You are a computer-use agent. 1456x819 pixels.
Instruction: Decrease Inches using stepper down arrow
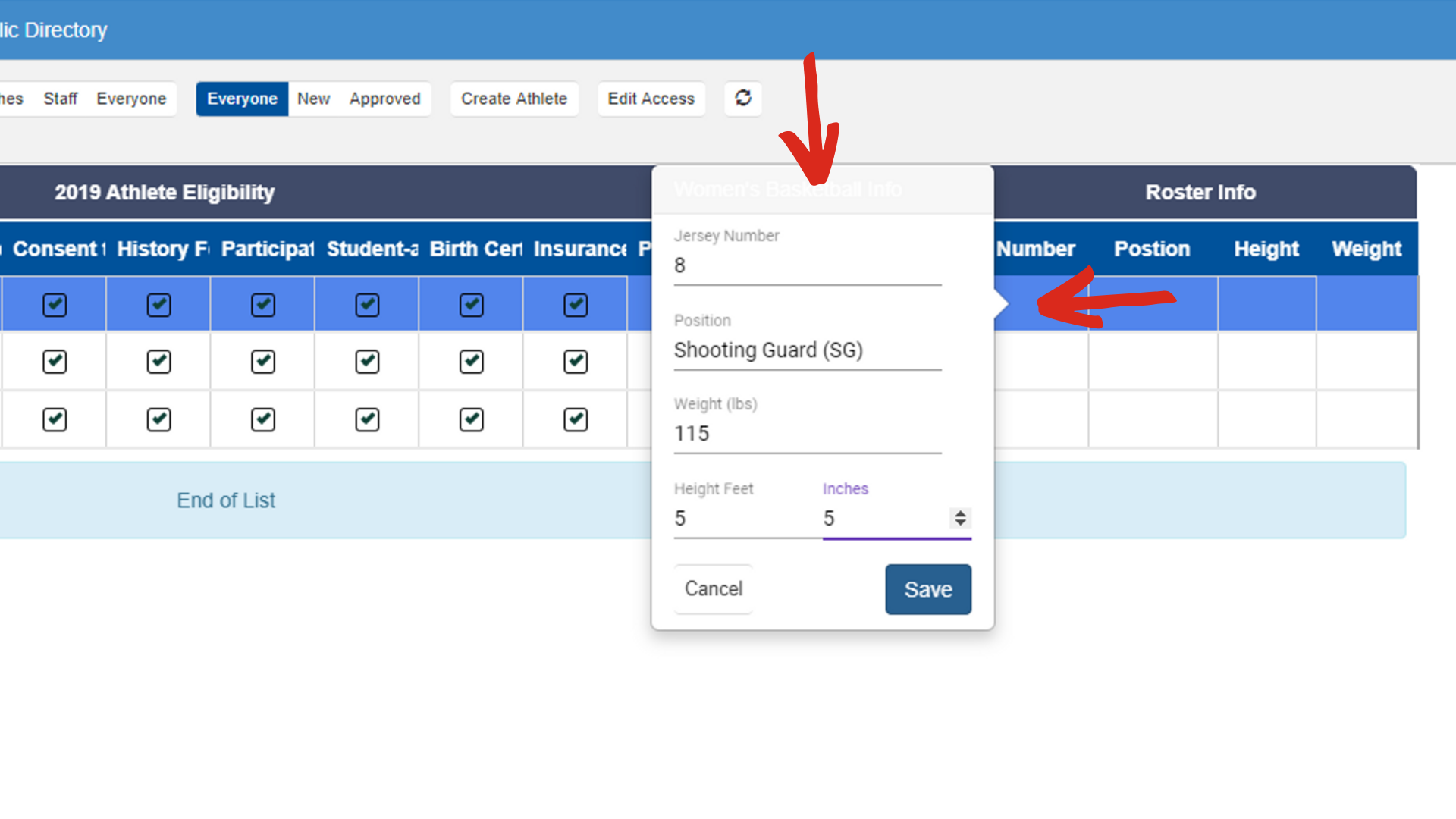click(x=960, y=523)
